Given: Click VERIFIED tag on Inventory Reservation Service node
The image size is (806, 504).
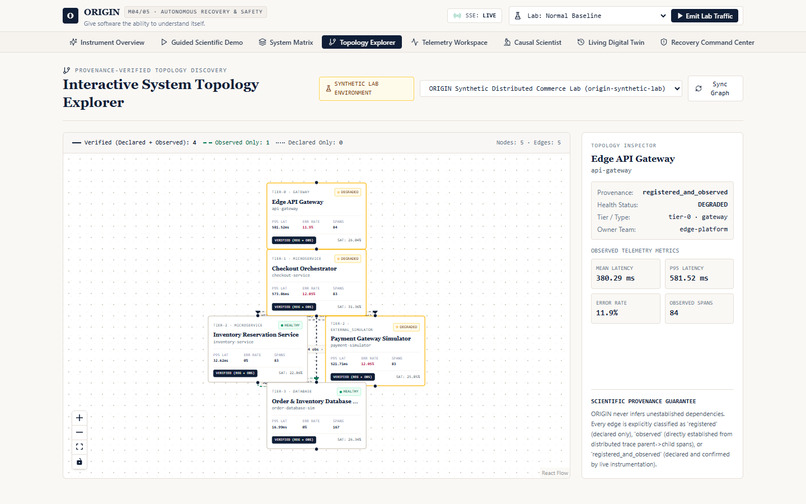Looking at the screenshot, I should pos(235,373).
